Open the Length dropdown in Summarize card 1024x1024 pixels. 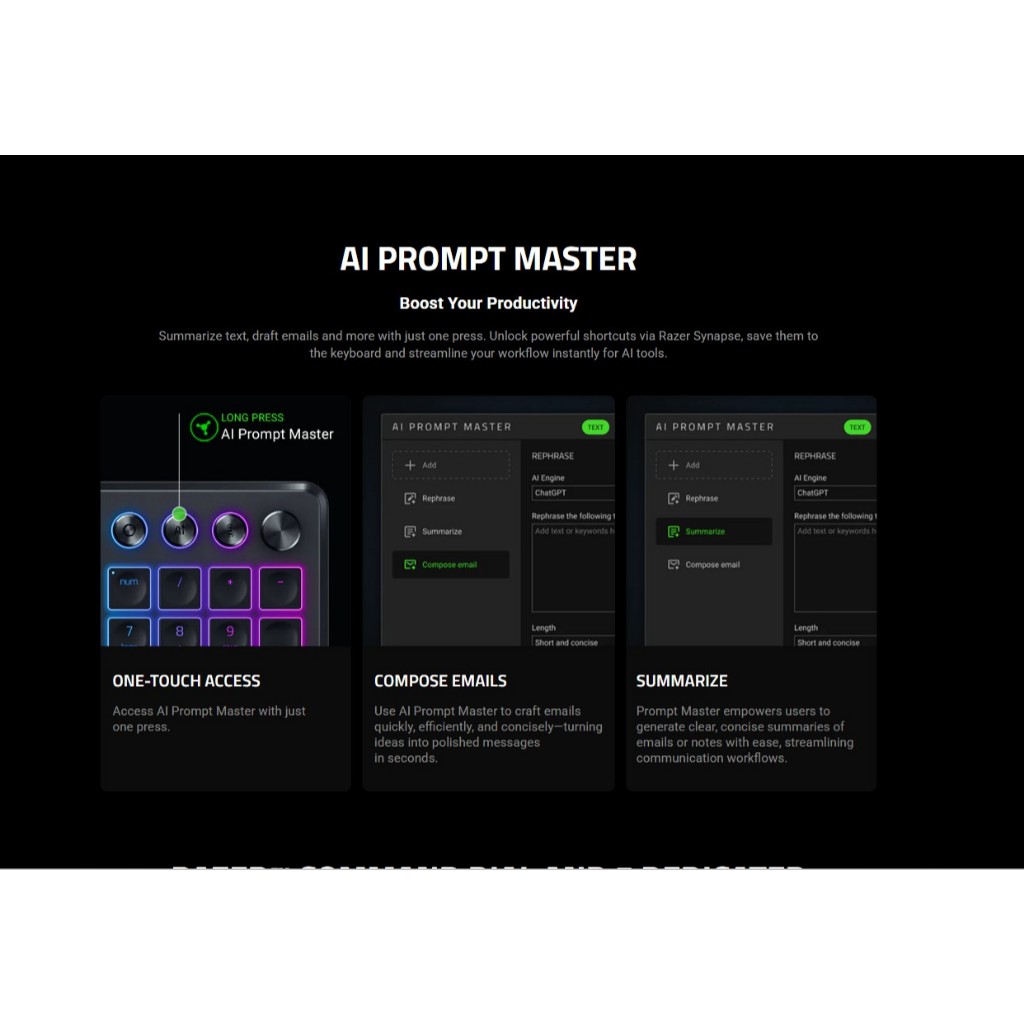coord(835,641)
